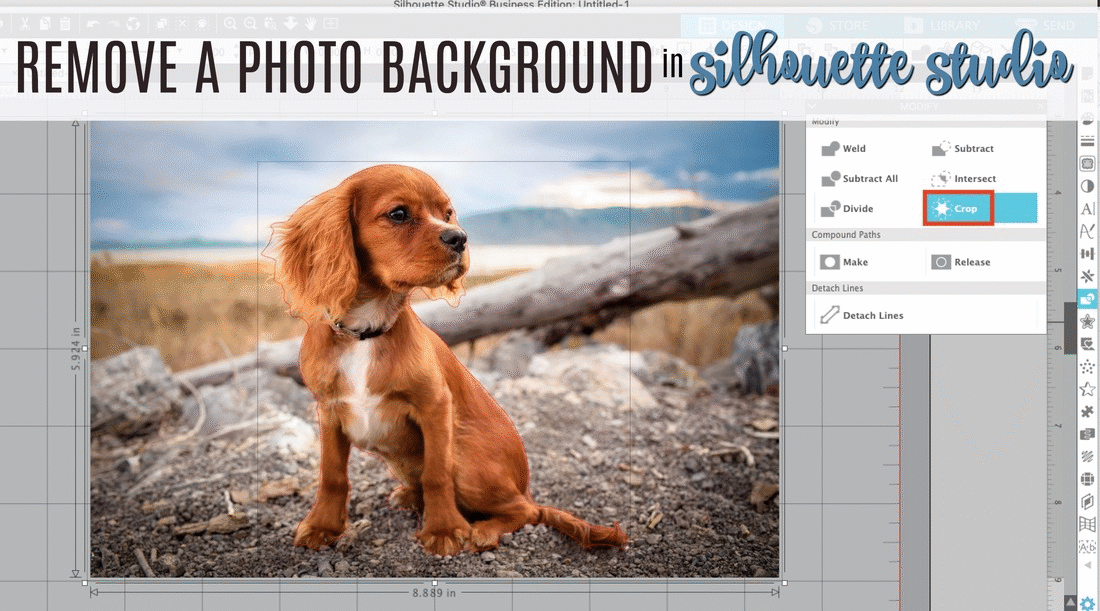Click the Divide button
This screenshot has width=1100, height=611.
(847, 208)
